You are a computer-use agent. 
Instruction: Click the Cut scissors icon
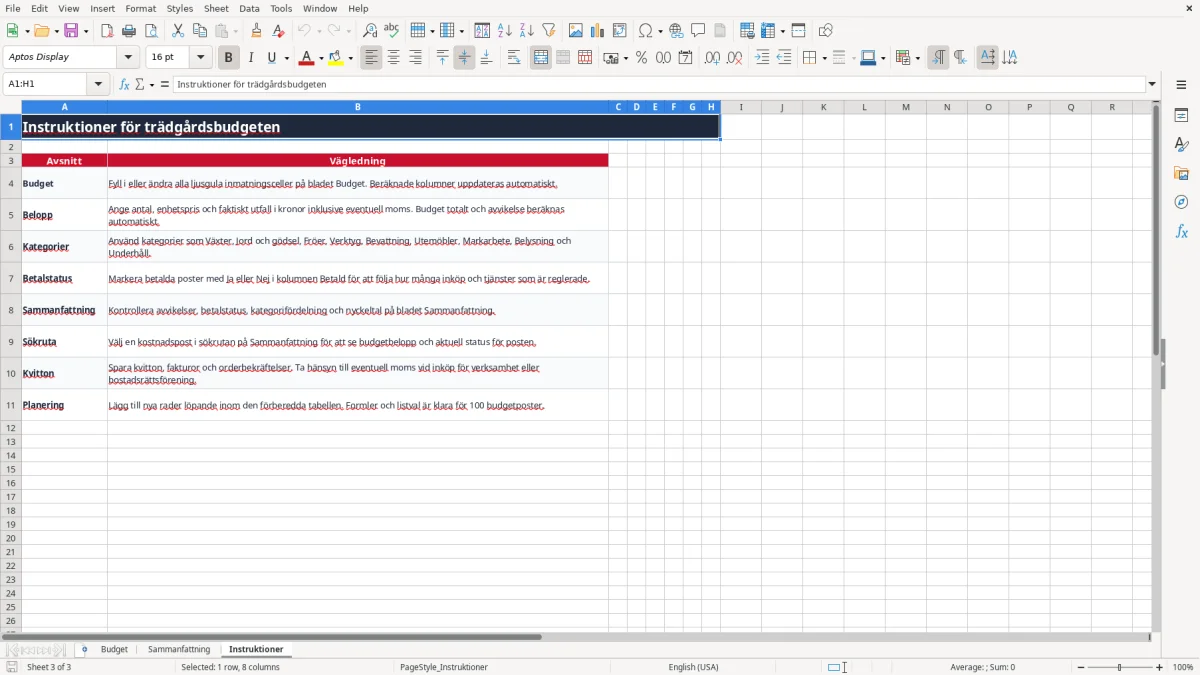[178, 31]
